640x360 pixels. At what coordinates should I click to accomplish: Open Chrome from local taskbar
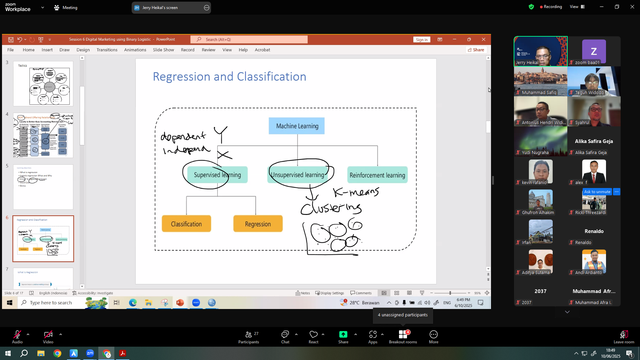coord(57,353)
